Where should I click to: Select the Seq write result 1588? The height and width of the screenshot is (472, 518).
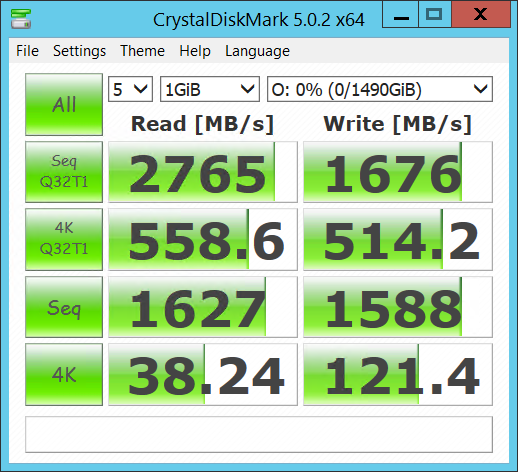click(398, 307)
